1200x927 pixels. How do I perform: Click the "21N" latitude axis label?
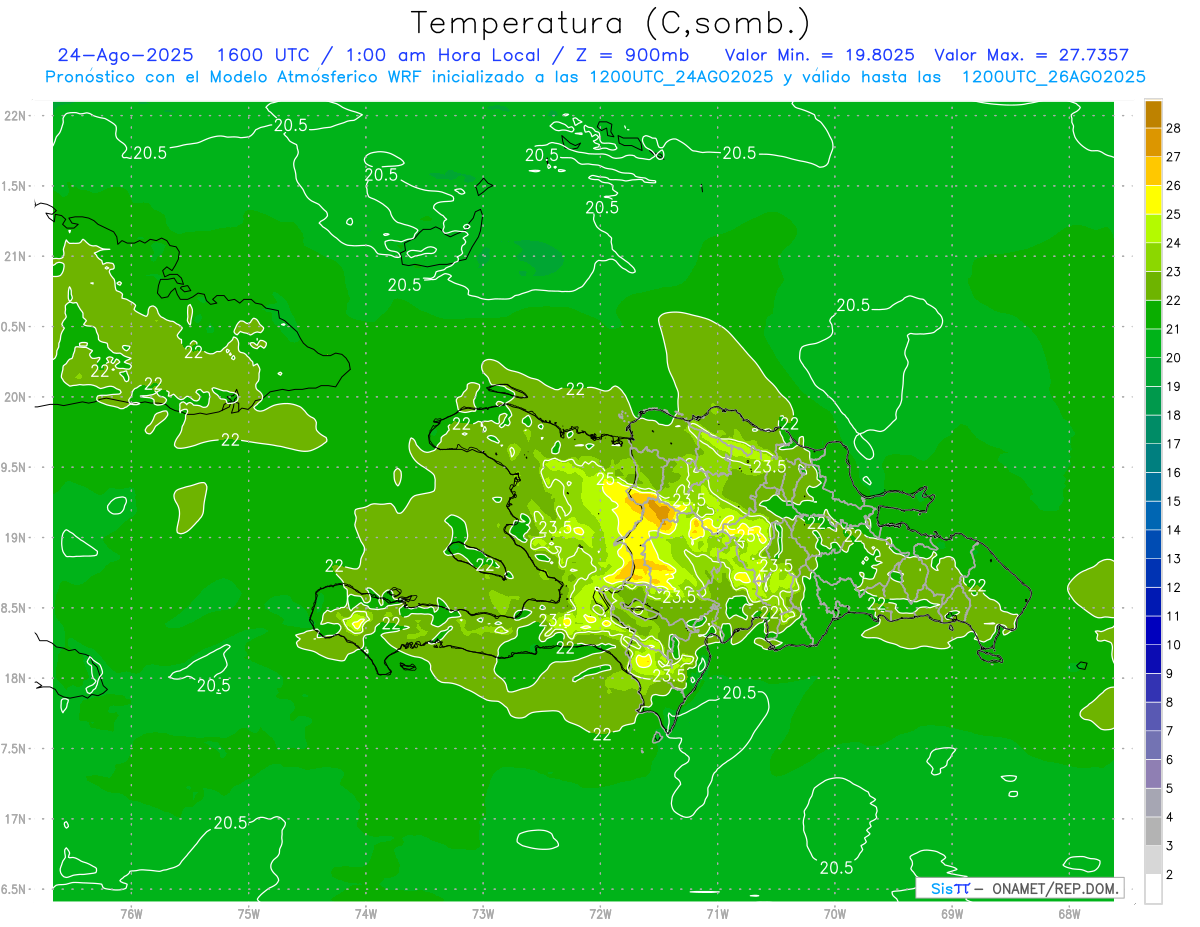[x=16, y=256]
